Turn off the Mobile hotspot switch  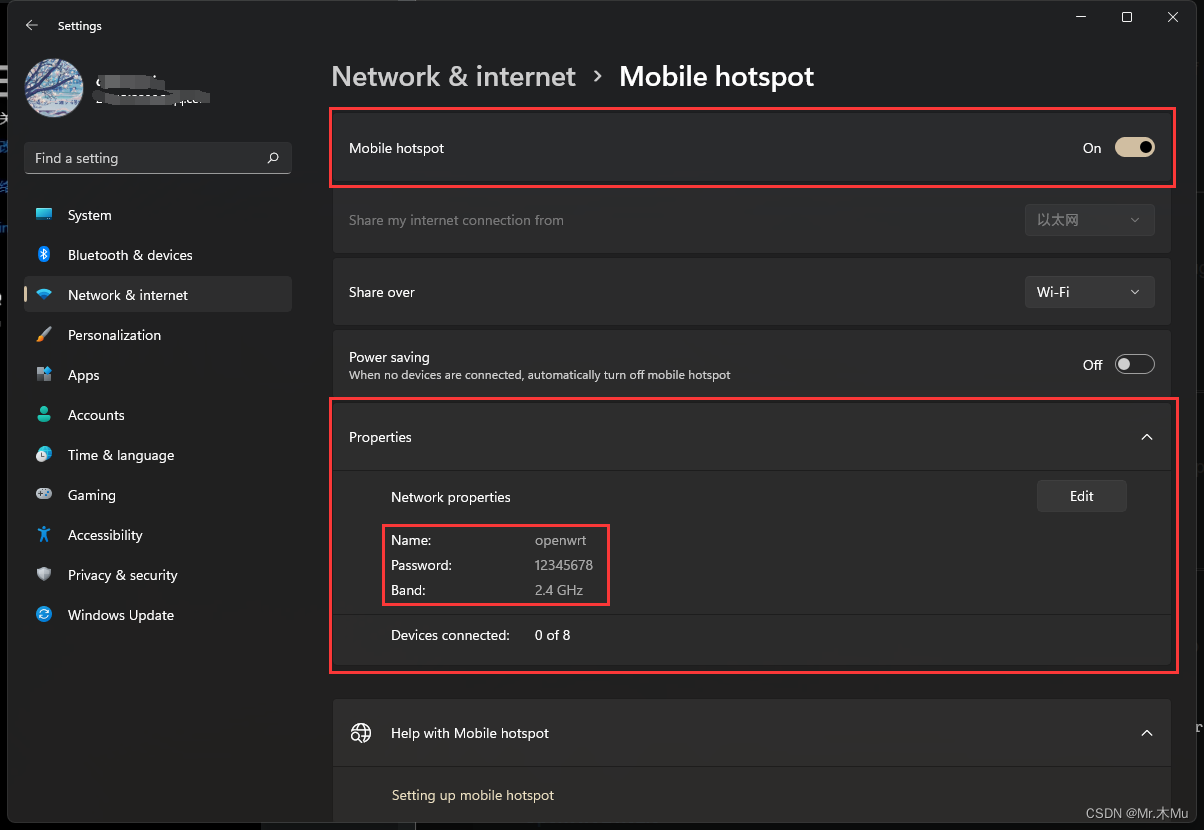pos(1134,147)
